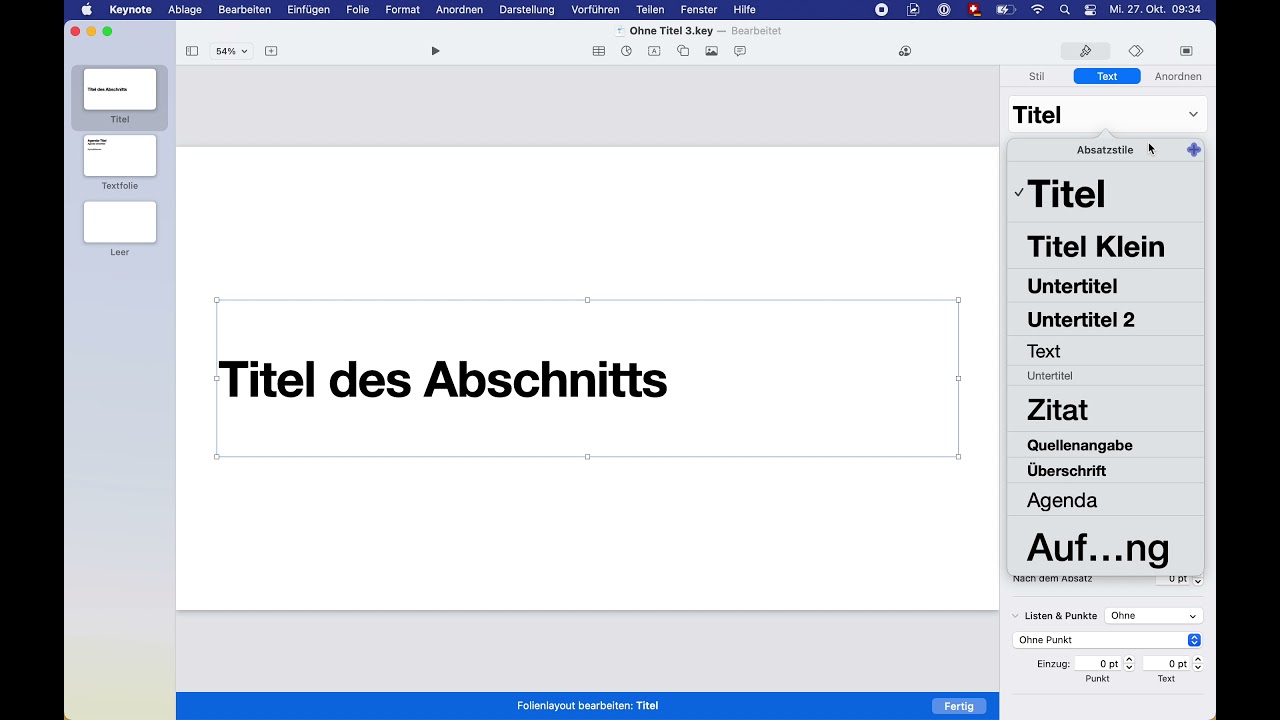Add new paragraph style with plus icon

(1193, 150)
